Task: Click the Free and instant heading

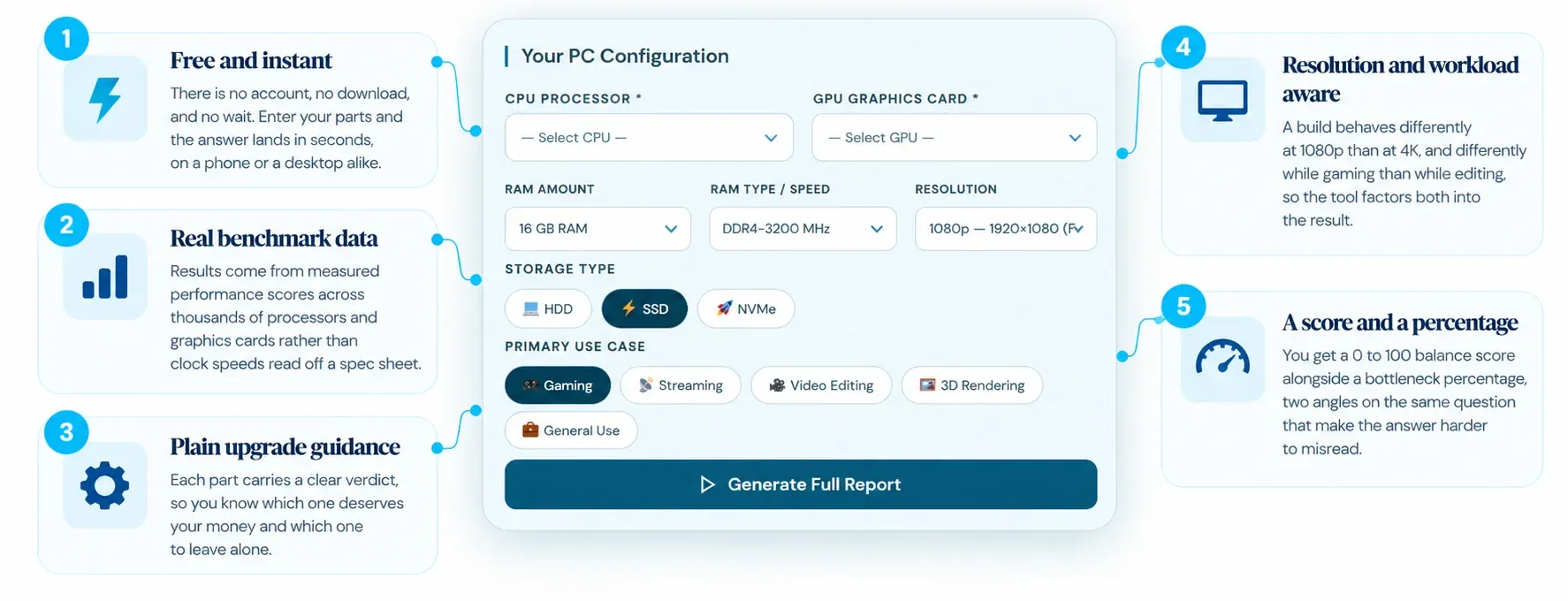Action: [251, 61]
